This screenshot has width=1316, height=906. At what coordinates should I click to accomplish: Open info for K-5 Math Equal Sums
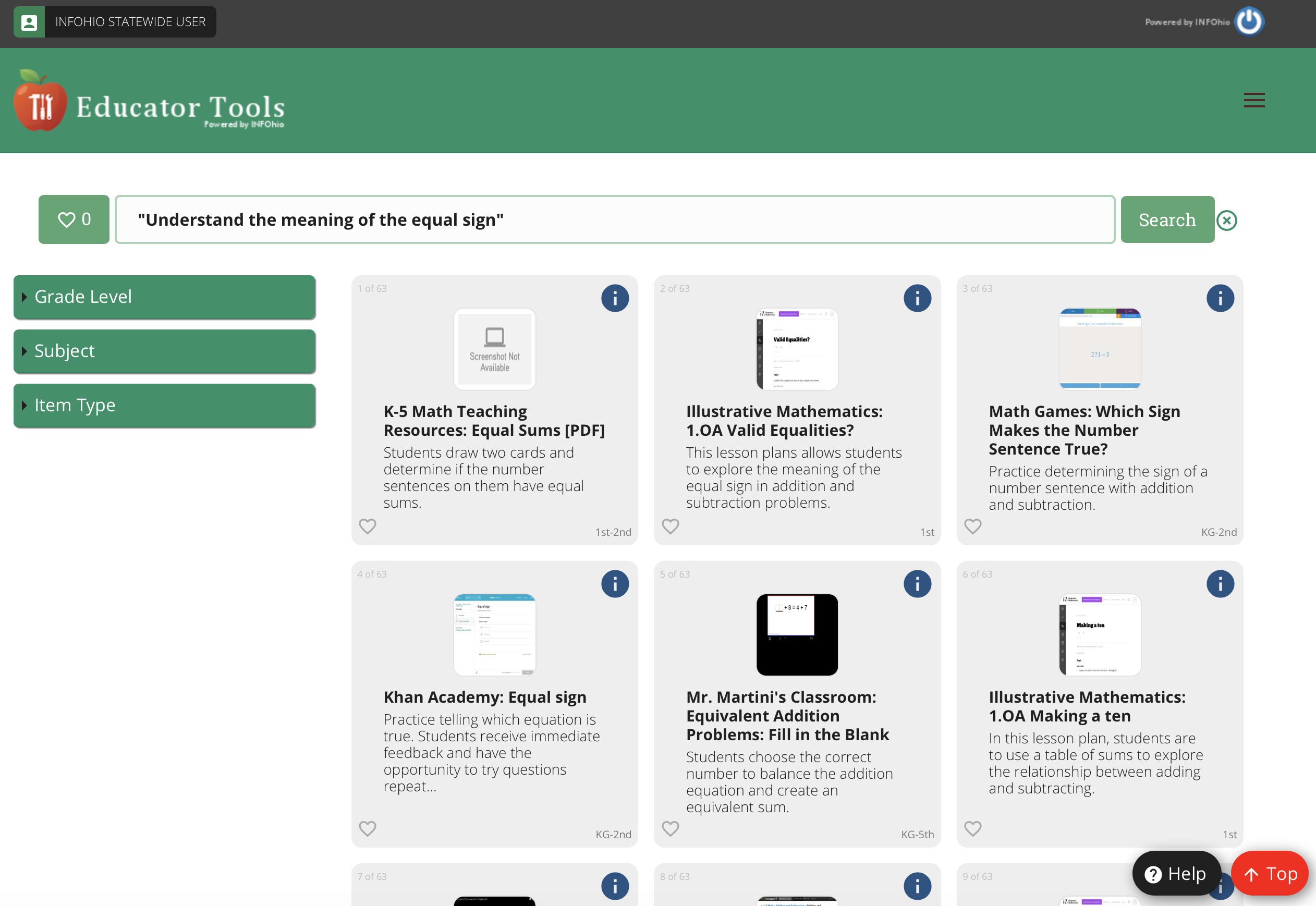615,298
